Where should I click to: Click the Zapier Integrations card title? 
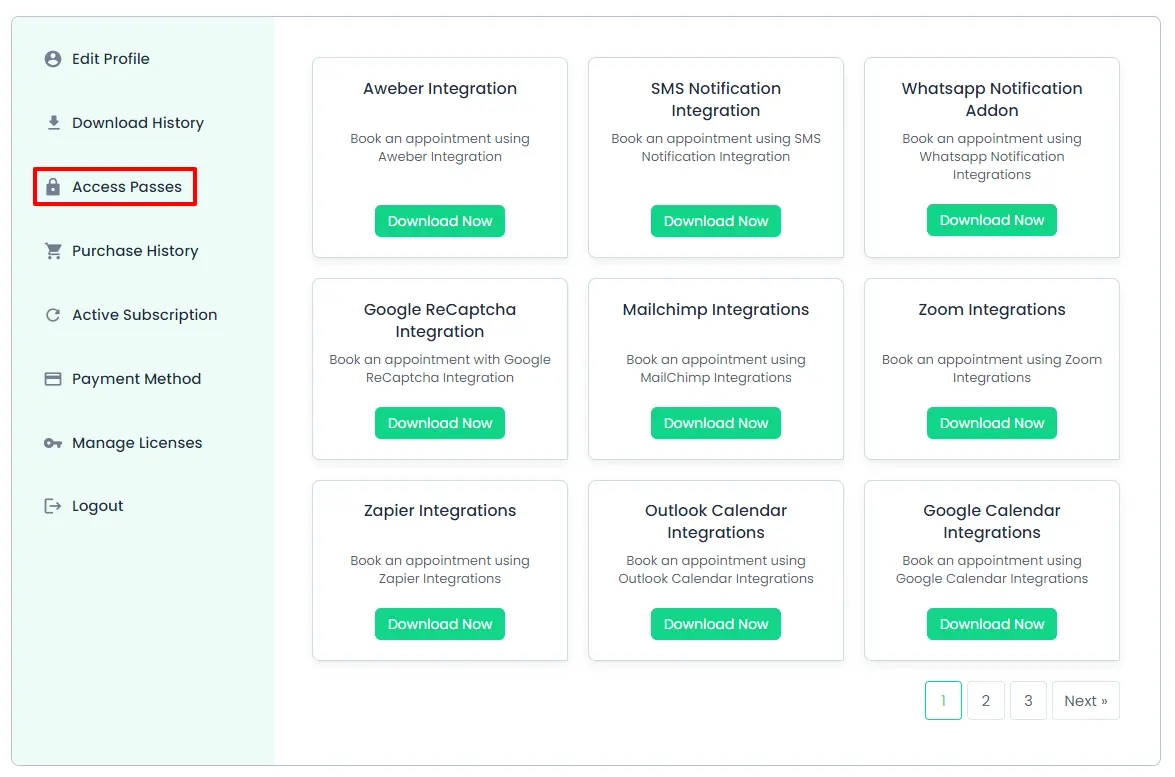coord(440,510)
